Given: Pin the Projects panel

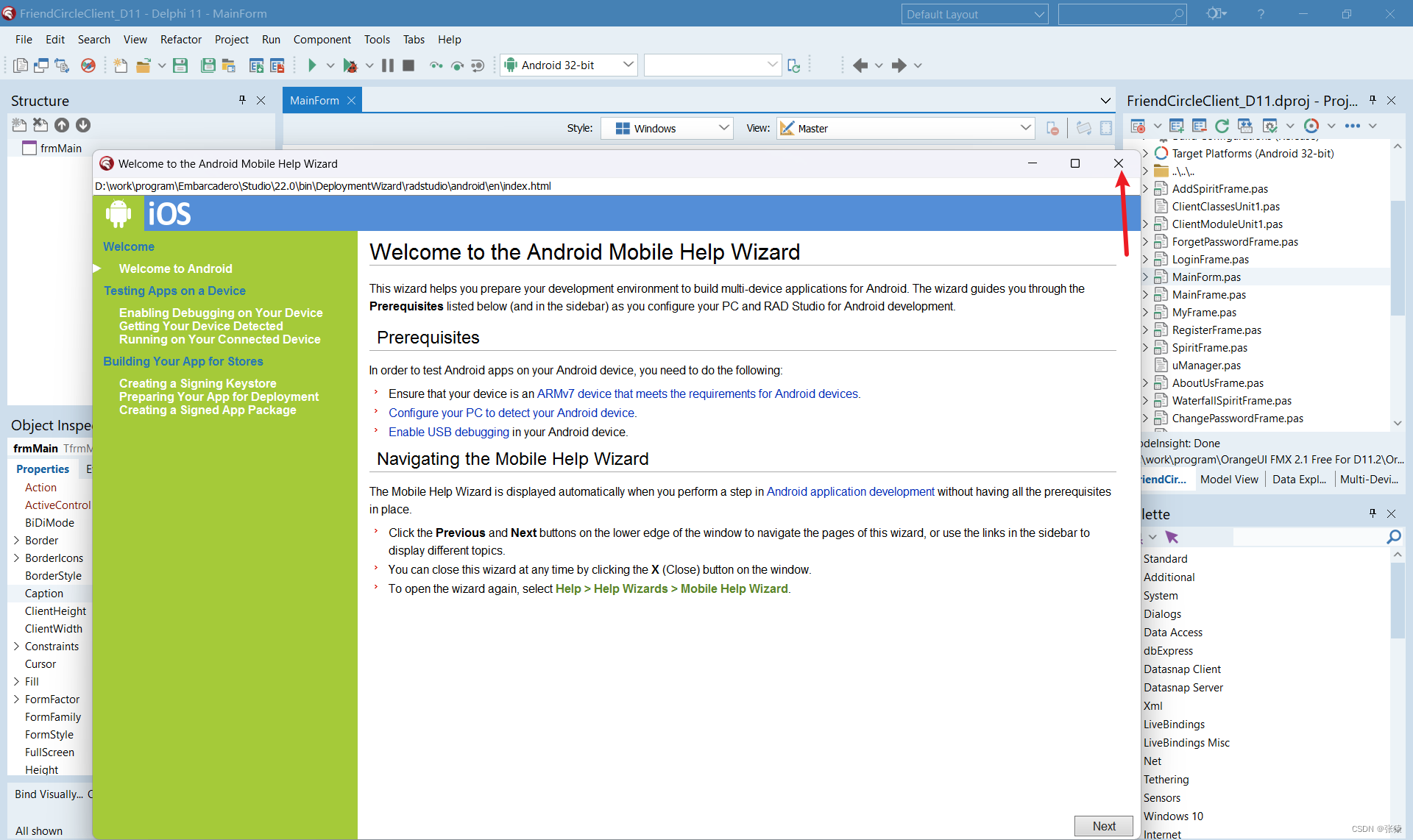Looking at the screenshot, I should click(1373, 100).
